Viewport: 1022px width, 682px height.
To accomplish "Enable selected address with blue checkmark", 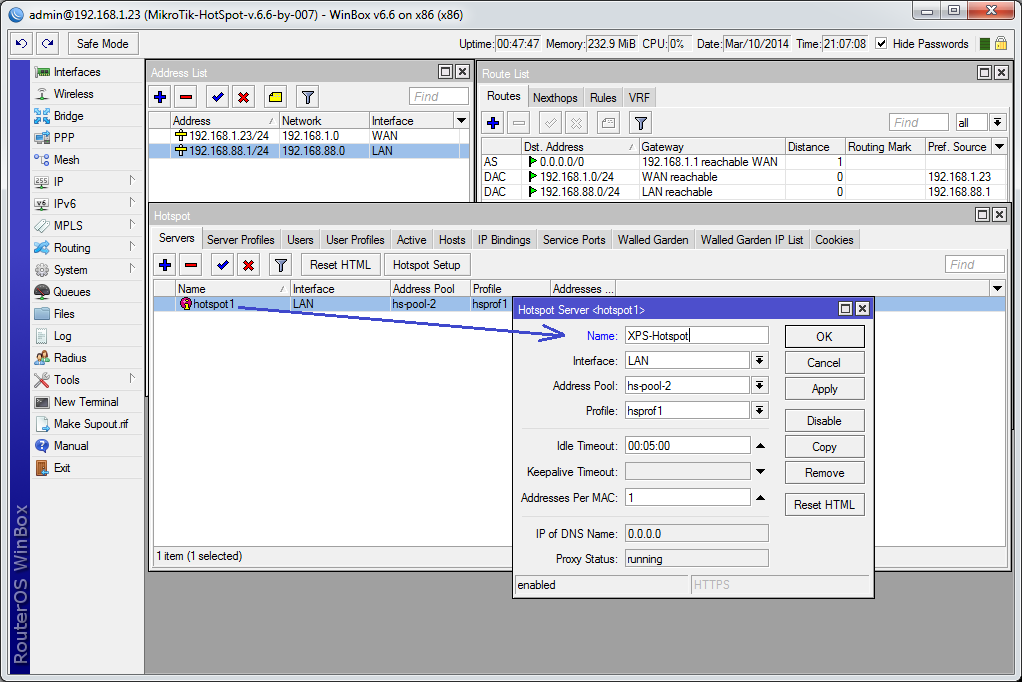I will (x=218, y=97).
